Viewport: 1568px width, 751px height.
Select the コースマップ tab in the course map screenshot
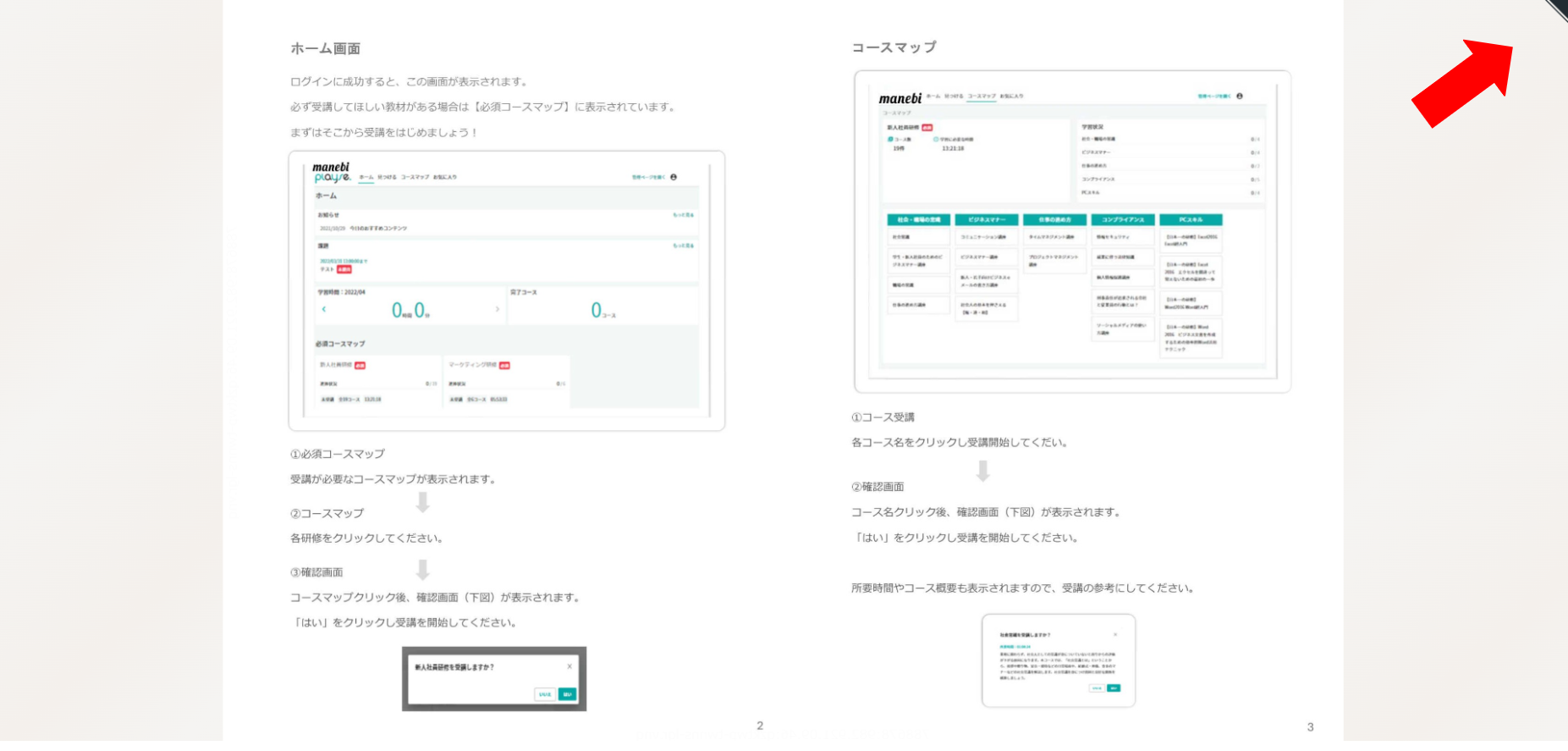click(981, 97)
